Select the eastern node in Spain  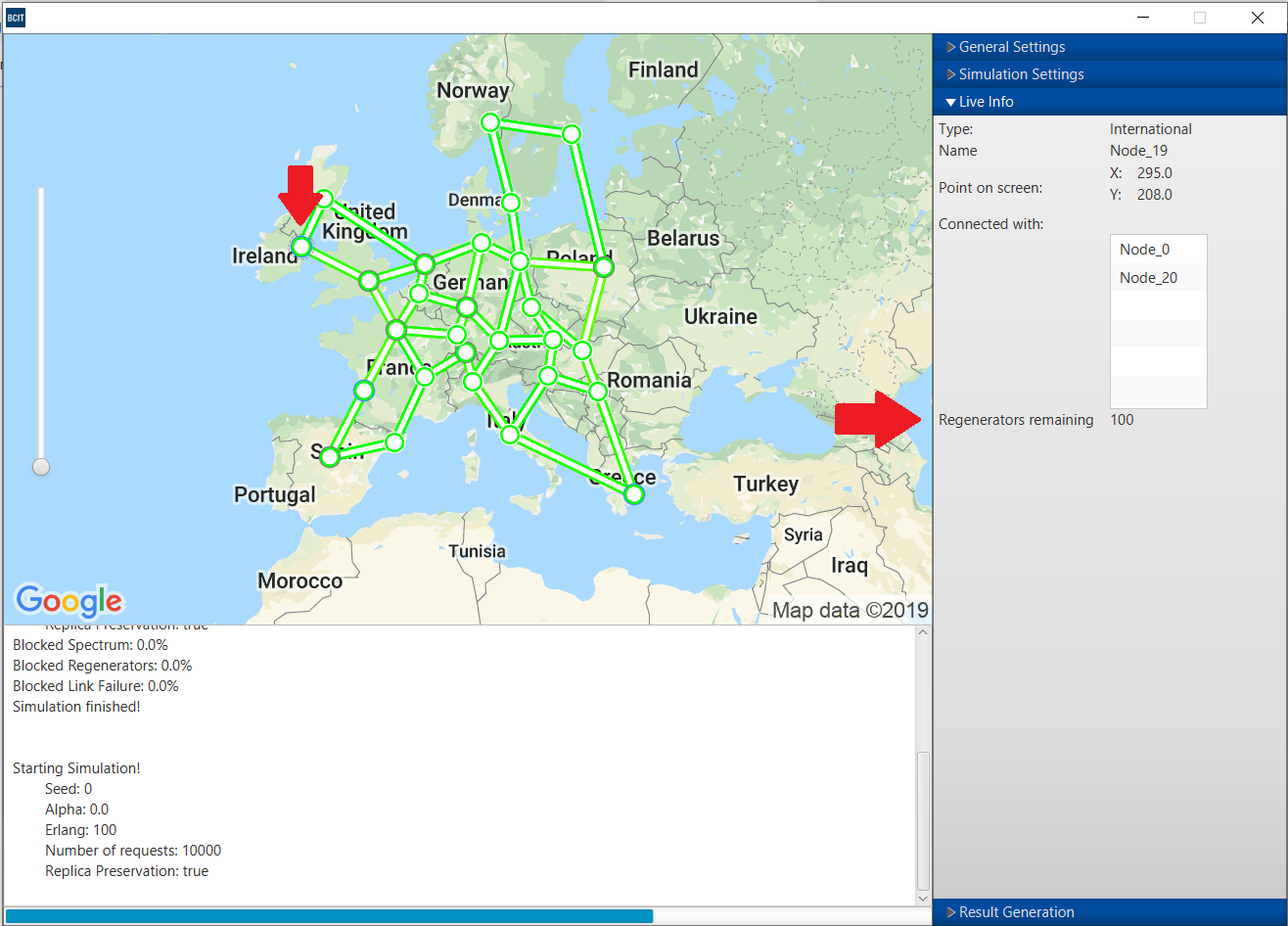coord(393,442)
